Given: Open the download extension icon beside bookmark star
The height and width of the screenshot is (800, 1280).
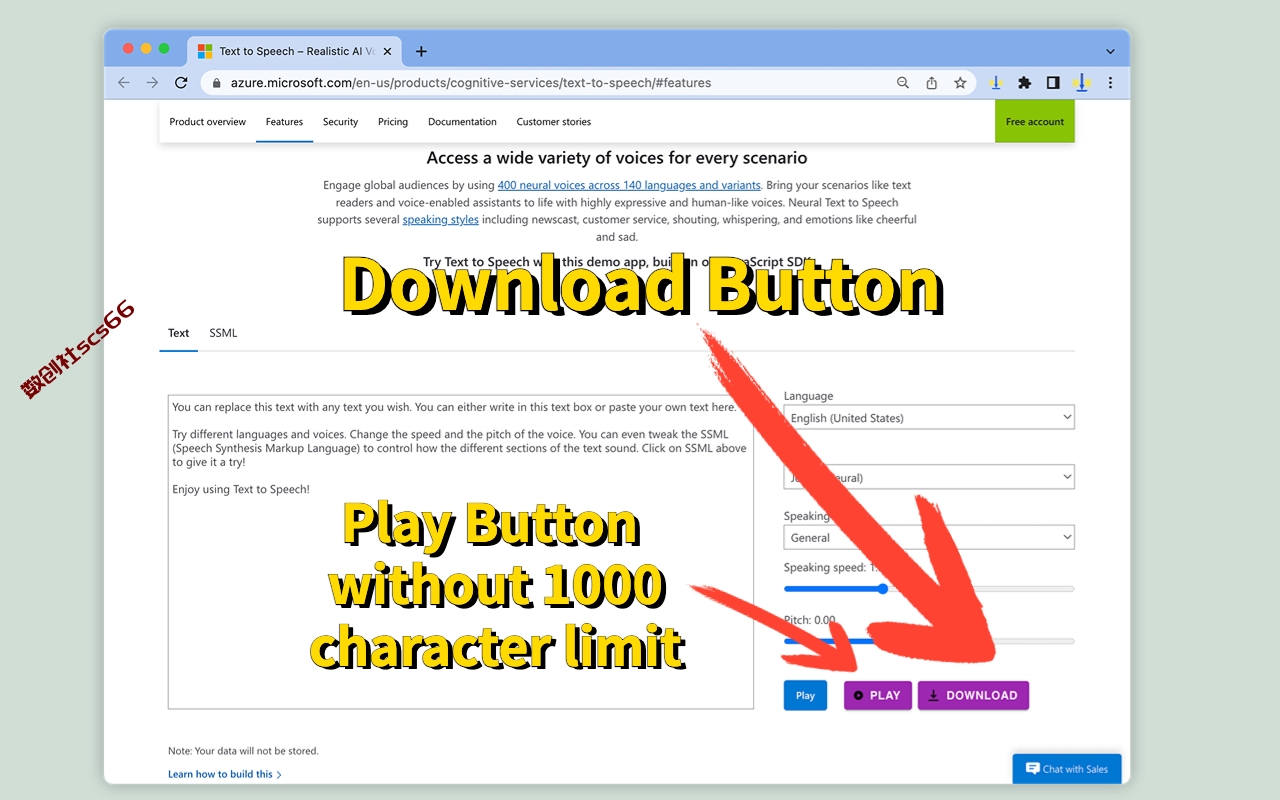Looking at the screenshot, I should [995, 83].
